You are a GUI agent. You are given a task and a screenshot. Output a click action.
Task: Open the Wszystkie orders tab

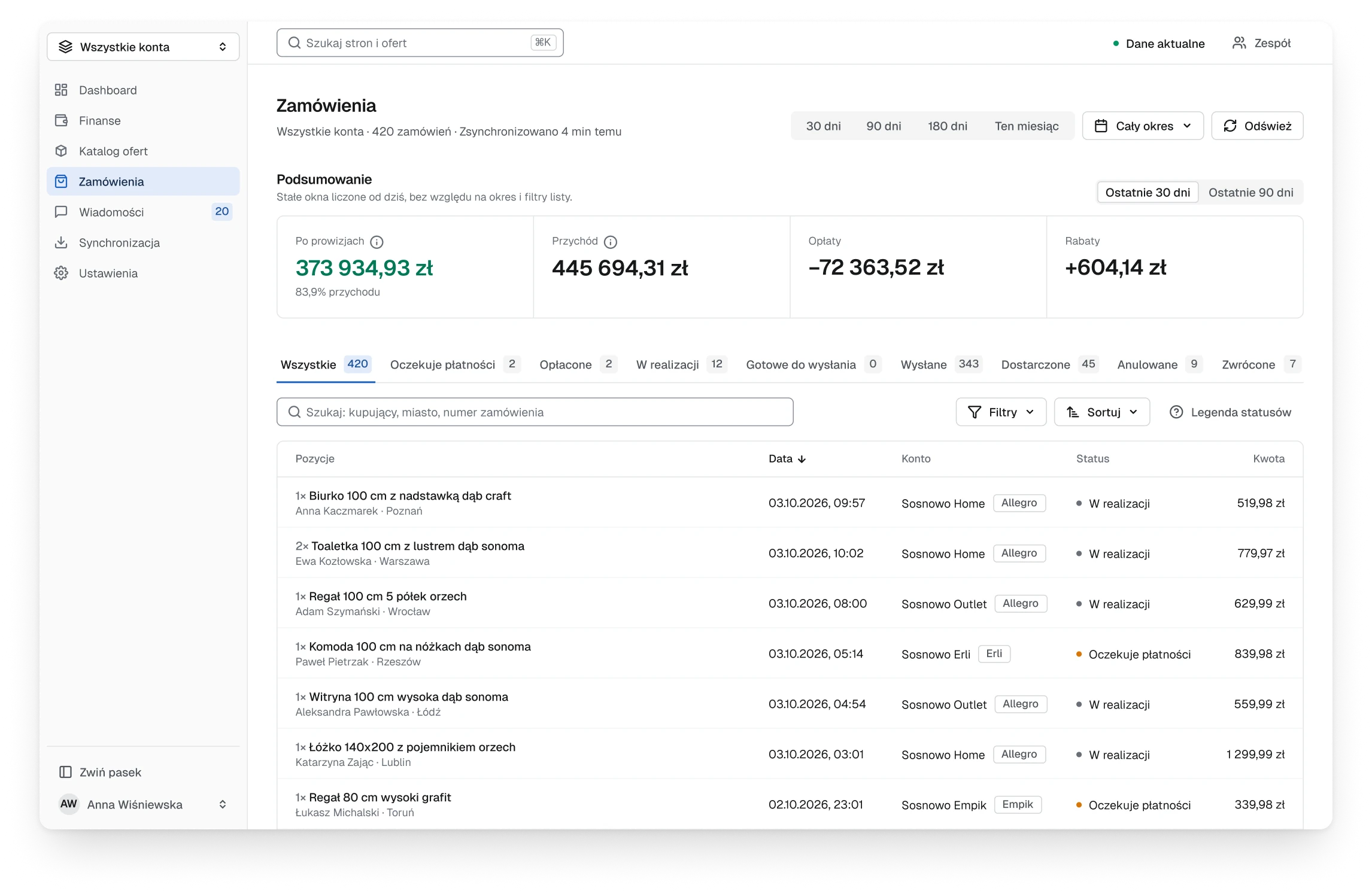pos(326,364)
